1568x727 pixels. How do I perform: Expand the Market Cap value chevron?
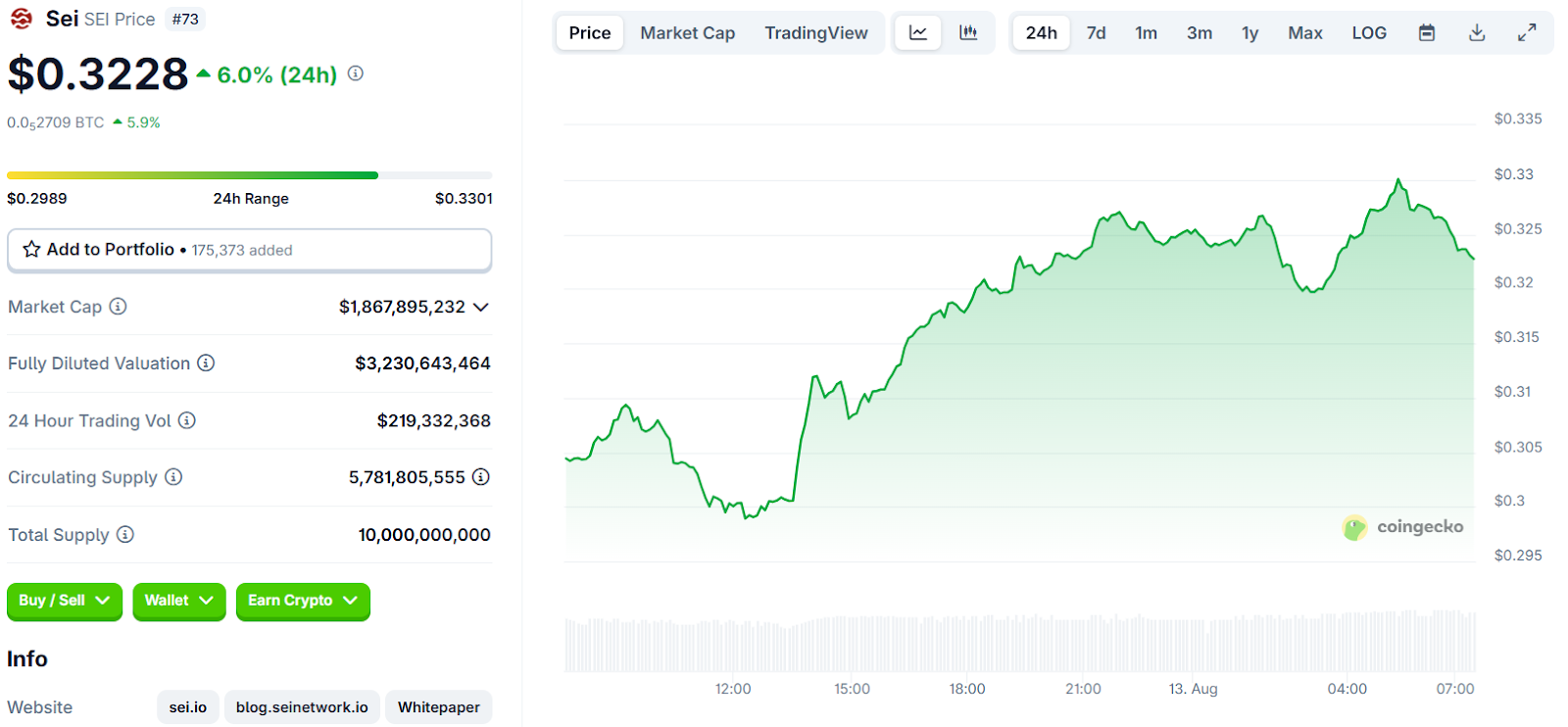(481, 307)
